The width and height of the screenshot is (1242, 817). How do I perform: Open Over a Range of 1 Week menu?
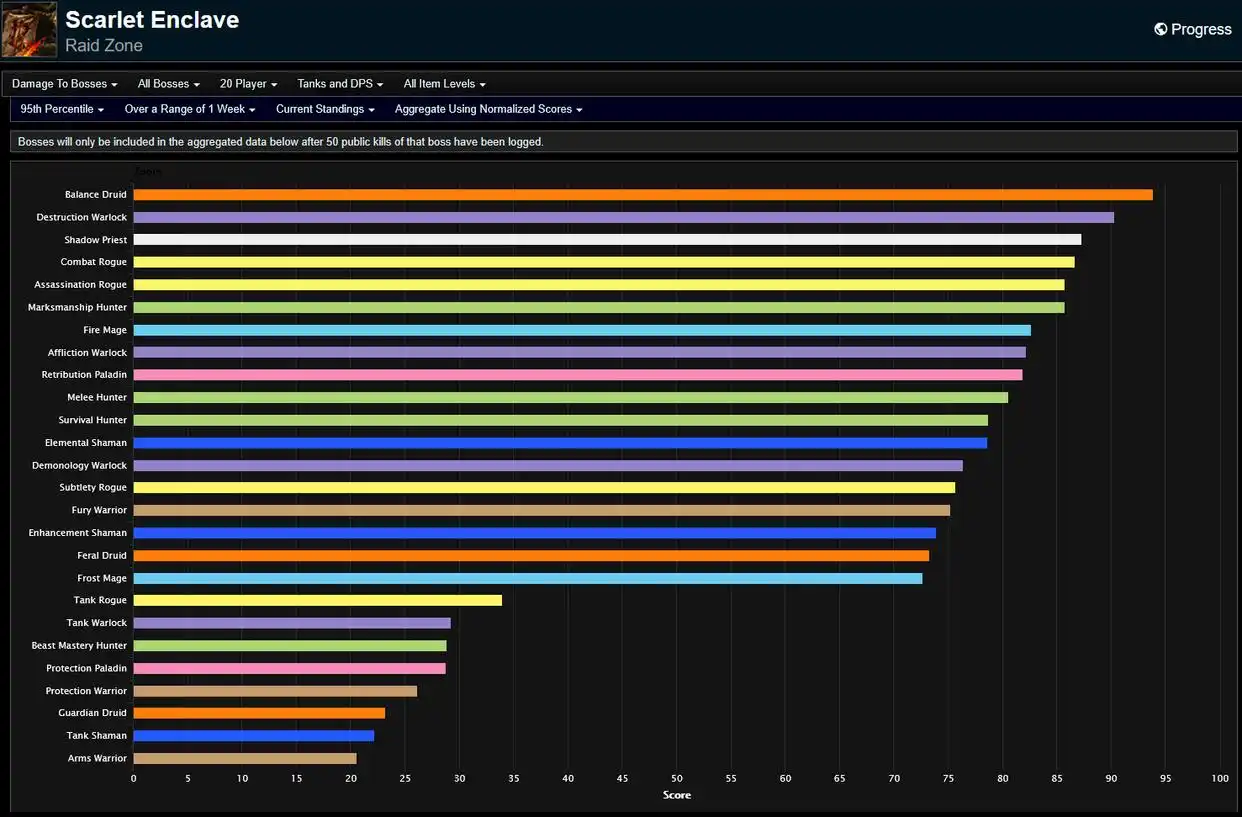click(x=190, y=109)
